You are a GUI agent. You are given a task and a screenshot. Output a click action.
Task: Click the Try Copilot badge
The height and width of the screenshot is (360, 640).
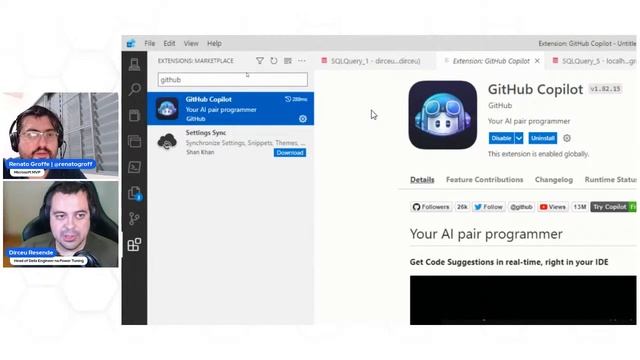coord(613,207)
